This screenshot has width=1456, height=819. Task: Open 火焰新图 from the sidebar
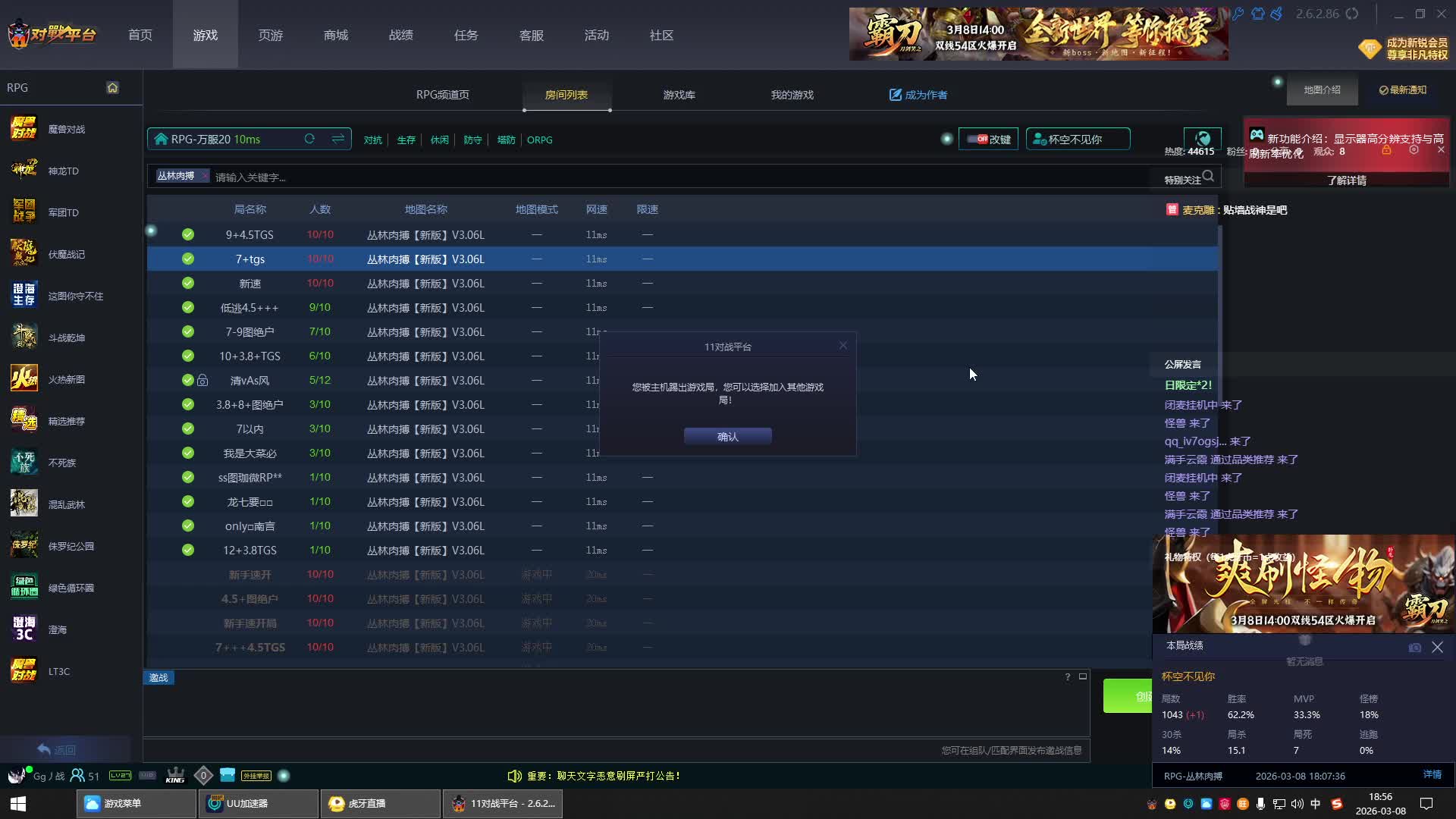(66, 379)
